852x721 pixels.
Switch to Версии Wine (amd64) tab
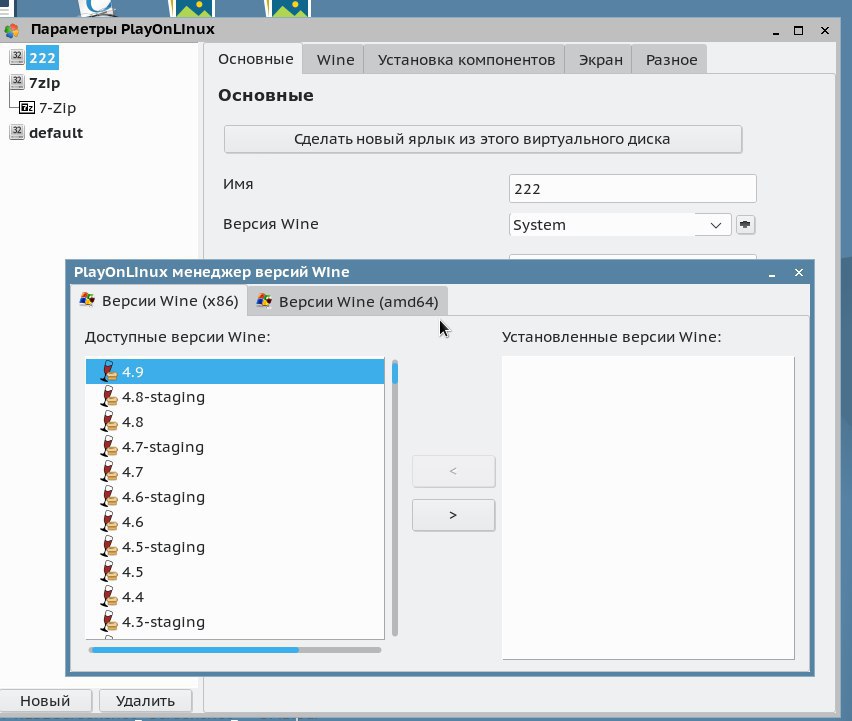point(348,302)
